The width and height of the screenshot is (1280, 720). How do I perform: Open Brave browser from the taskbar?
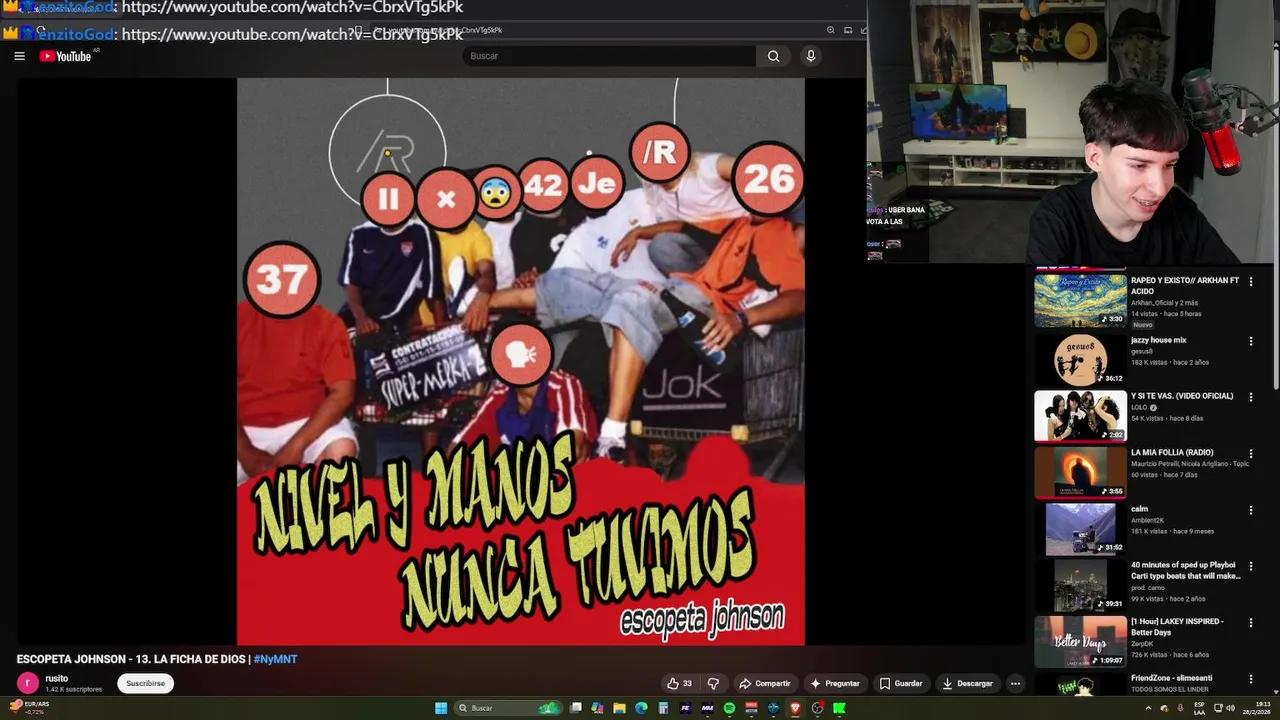click(795, 708)
